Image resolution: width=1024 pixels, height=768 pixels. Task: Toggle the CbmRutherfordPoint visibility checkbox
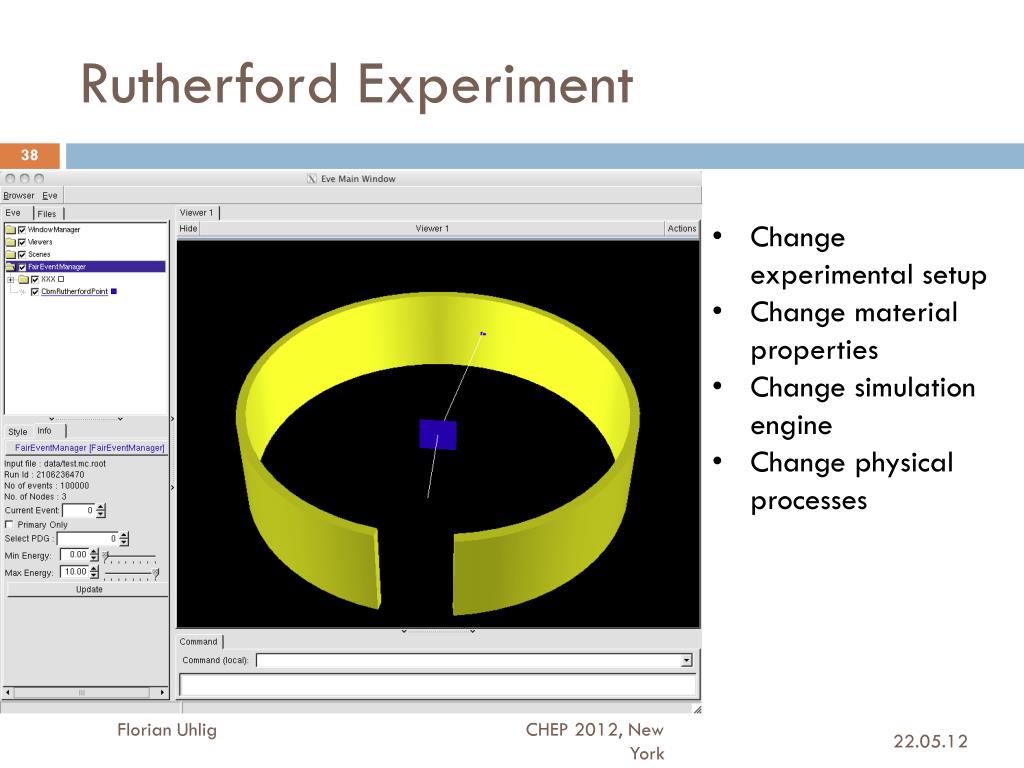(x=35, y=292)
